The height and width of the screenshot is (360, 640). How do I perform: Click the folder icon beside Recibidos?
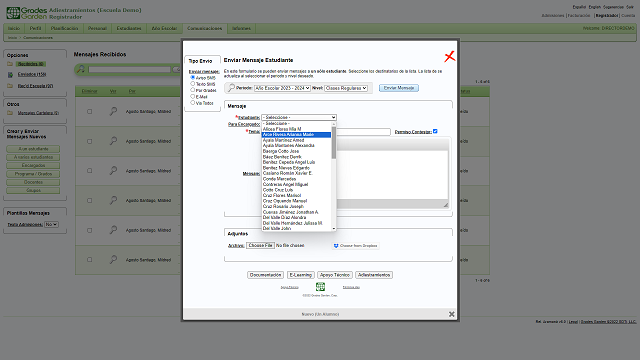(x=10, y=64)
